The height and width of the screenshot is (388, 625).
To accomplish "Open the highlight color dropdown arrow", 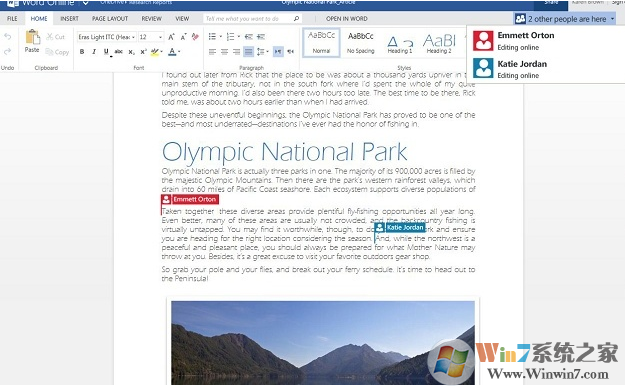I will pos(162,51).
